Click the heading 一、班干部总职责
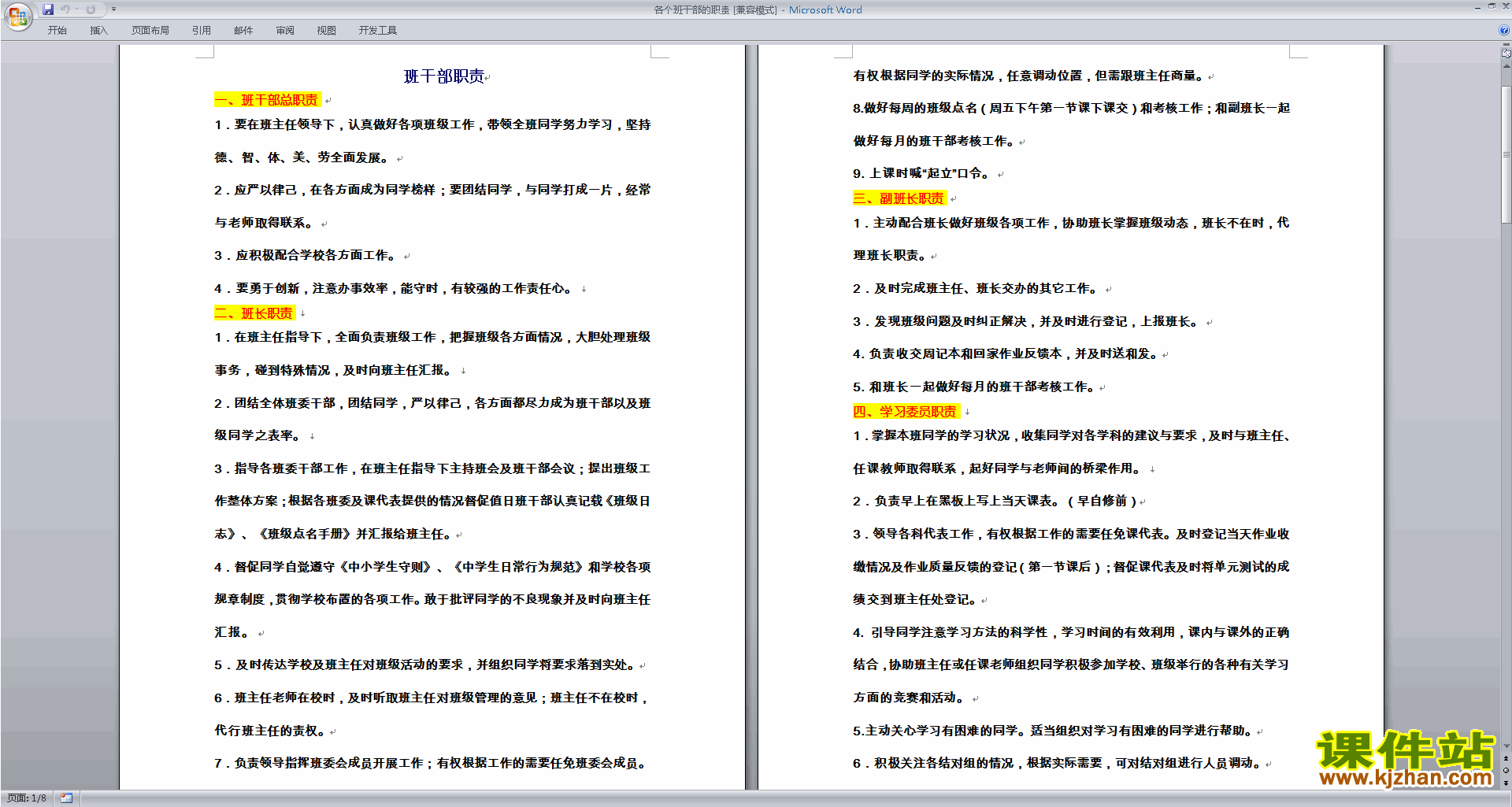The image size is (1512, 807). pos(267,100)
